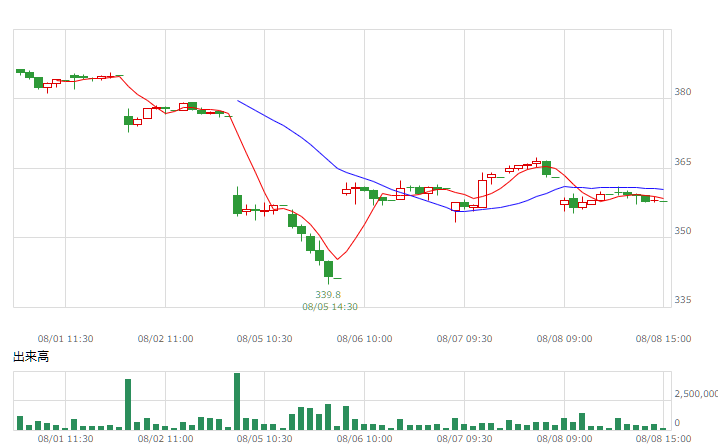Click volume chart date 08/01 11:30

tap(65, 439)
